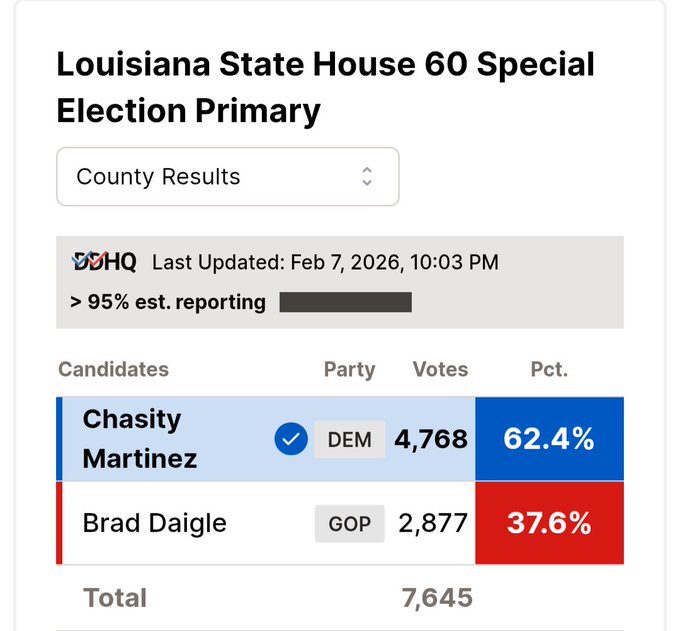This screenshot has width=680, height=631.
Task: Click the GOP party badge
Action: click(x=349, y=523)
